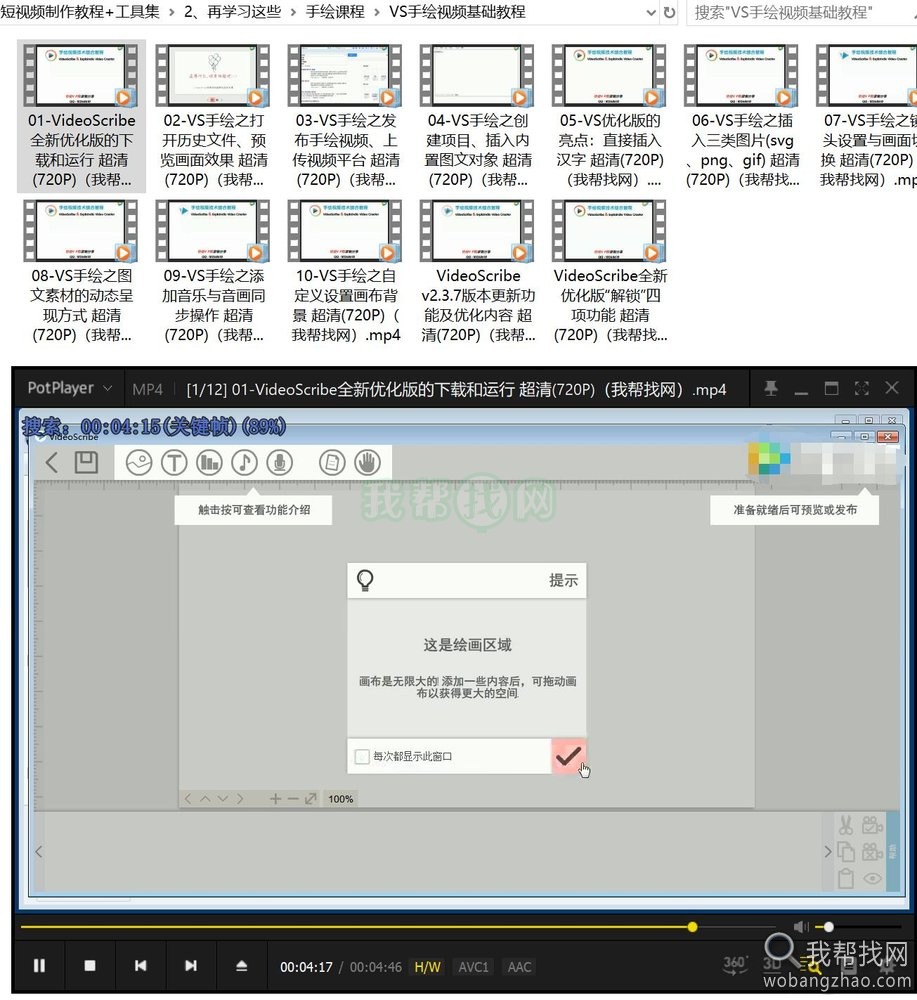
Task: Open the Explorer address history dropdown arrow
Action: (x=650, y=12)
